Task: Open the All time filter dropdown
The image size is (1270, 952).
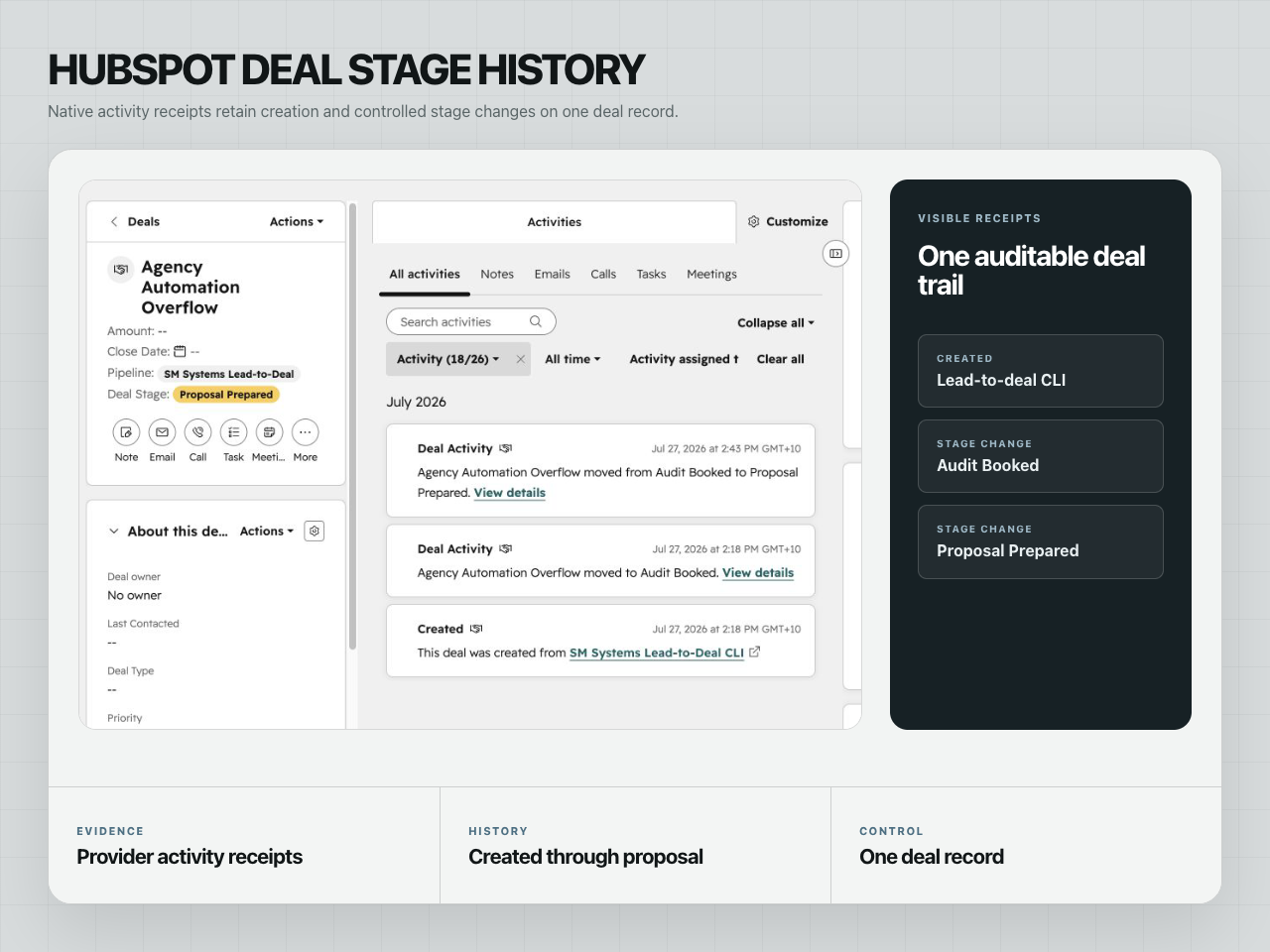Action: (x=572, y=359)
